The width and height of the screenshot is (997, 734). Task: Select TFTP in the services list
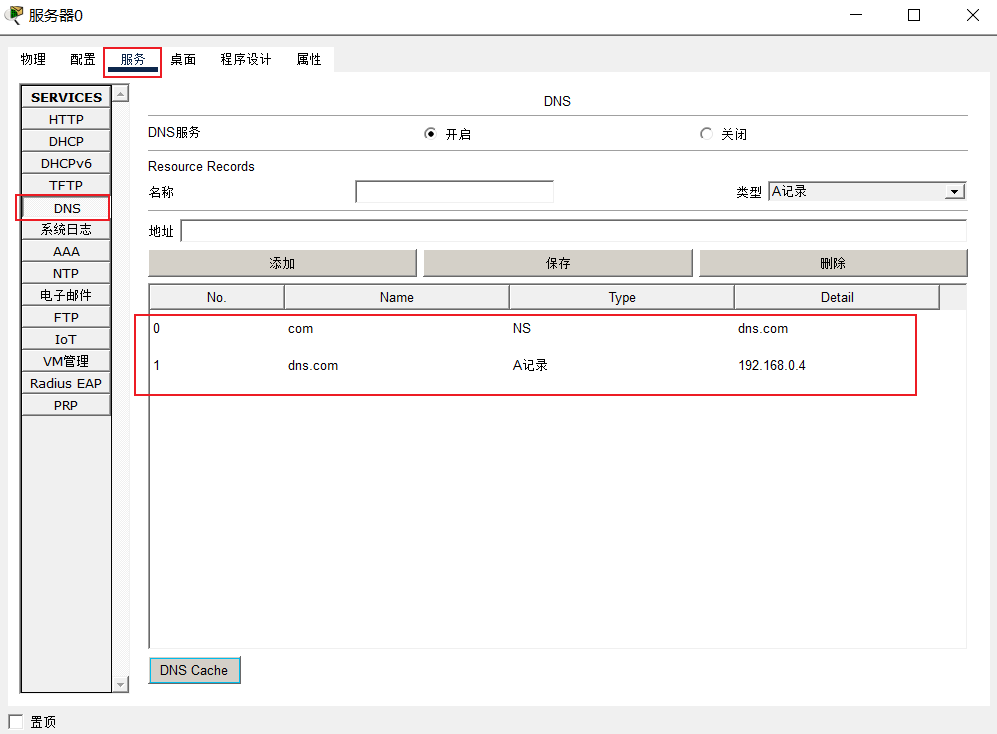(66, 185)
